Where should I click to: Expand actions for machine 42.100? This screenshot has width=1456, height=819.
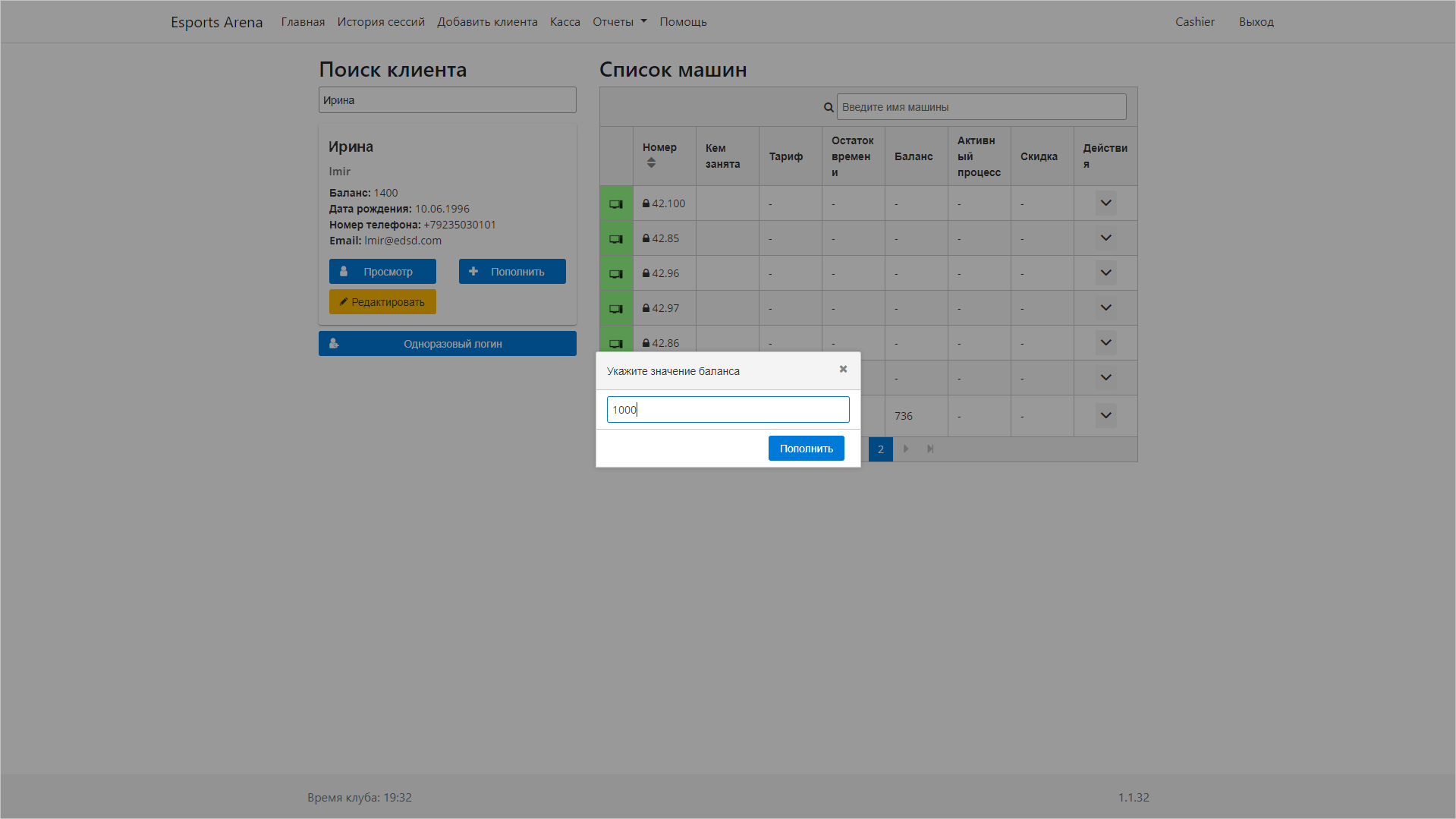tap(1105, 203)
